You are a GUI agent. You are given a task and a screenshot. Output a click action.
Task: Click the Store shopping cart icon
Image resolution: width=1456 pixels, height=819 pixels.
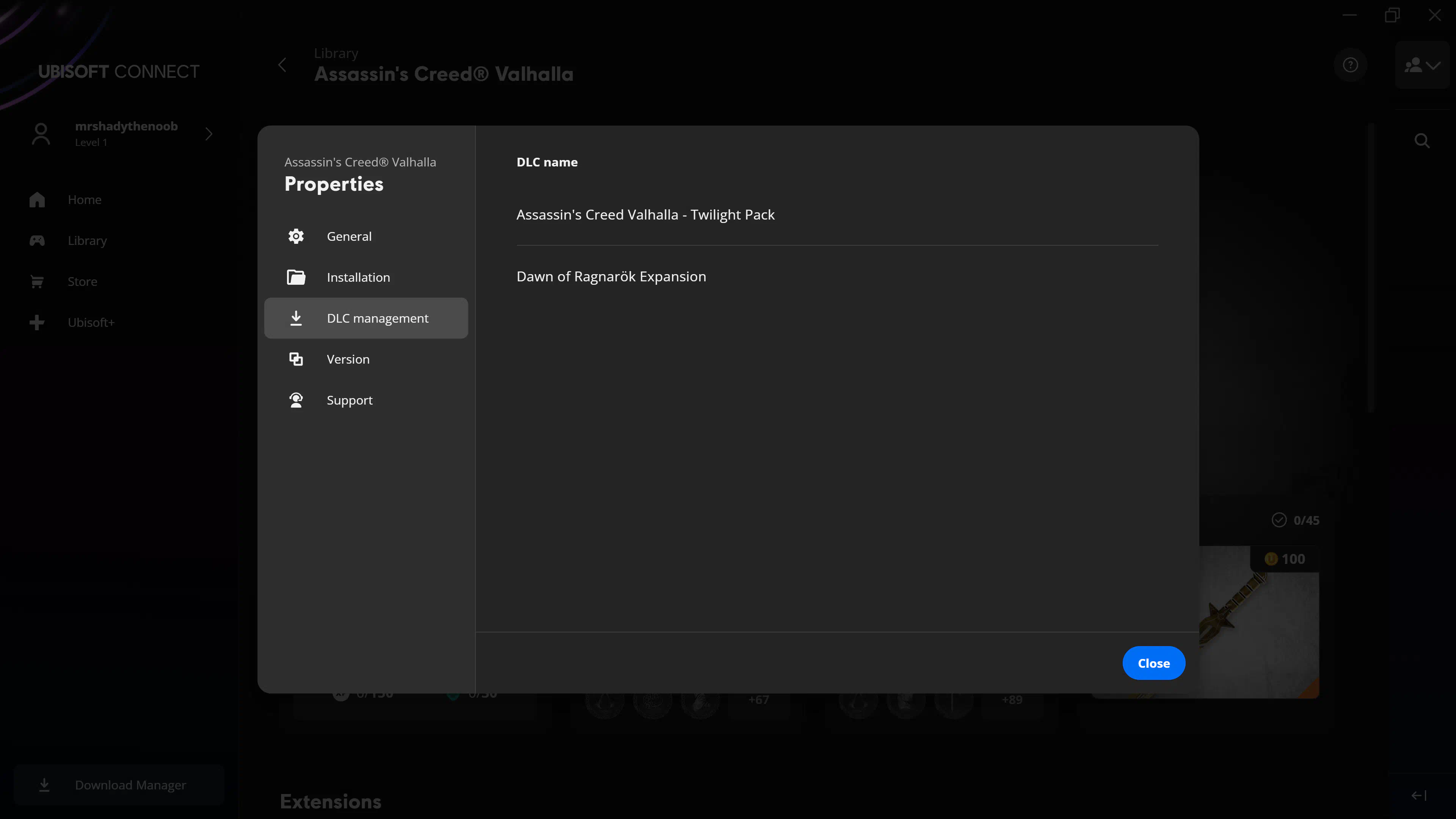coord(37,281)
